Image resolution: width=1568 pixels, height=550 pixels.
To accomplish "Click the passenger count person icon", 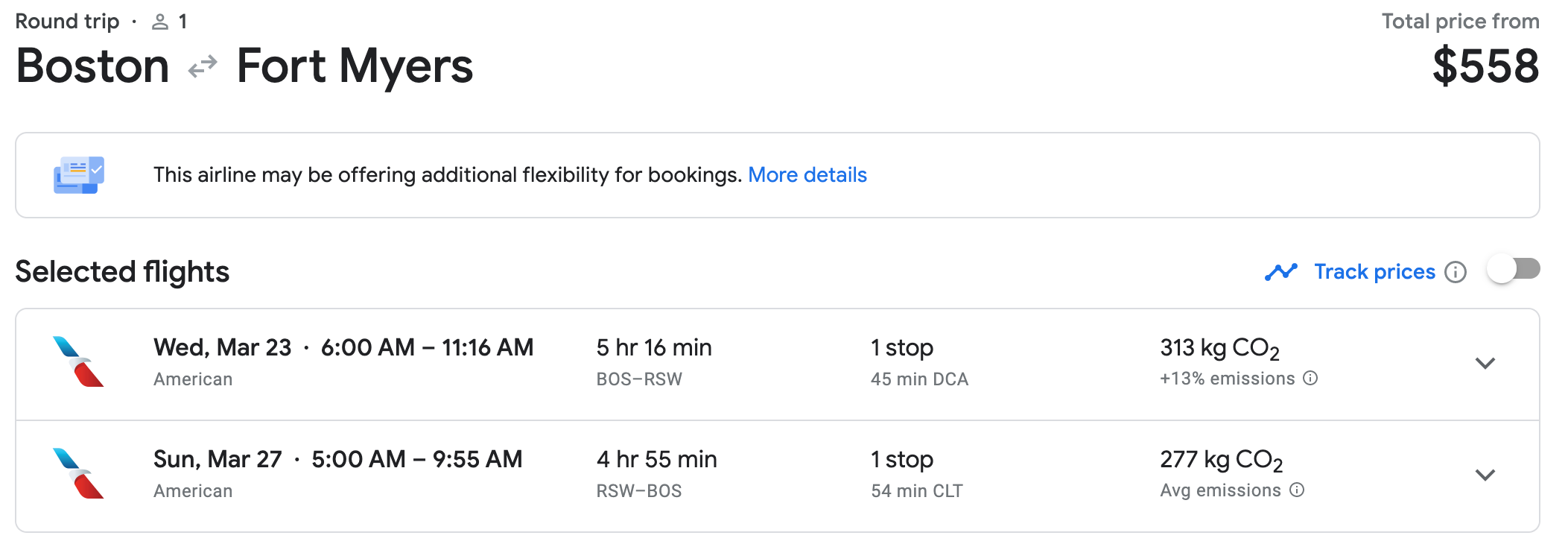I will (160, 22).
